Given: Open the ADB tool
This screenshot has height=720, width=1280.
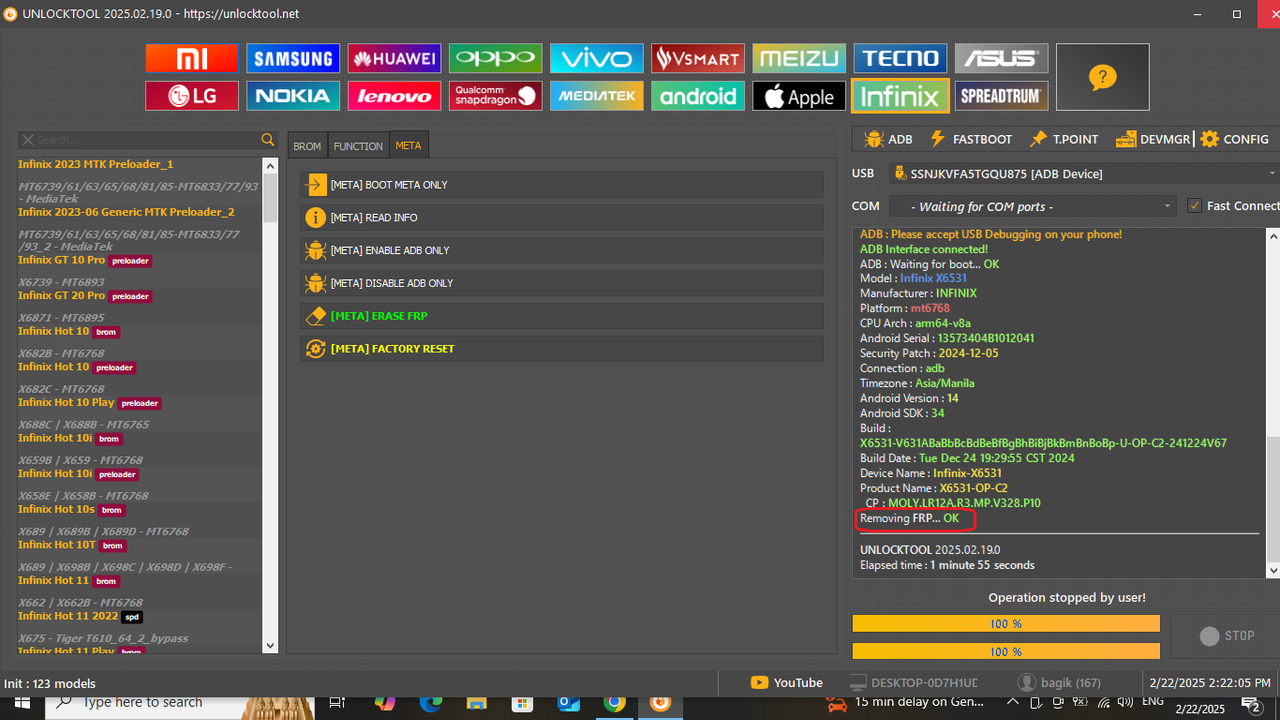Looking at the screenshot, I should (x=889, y=139).
